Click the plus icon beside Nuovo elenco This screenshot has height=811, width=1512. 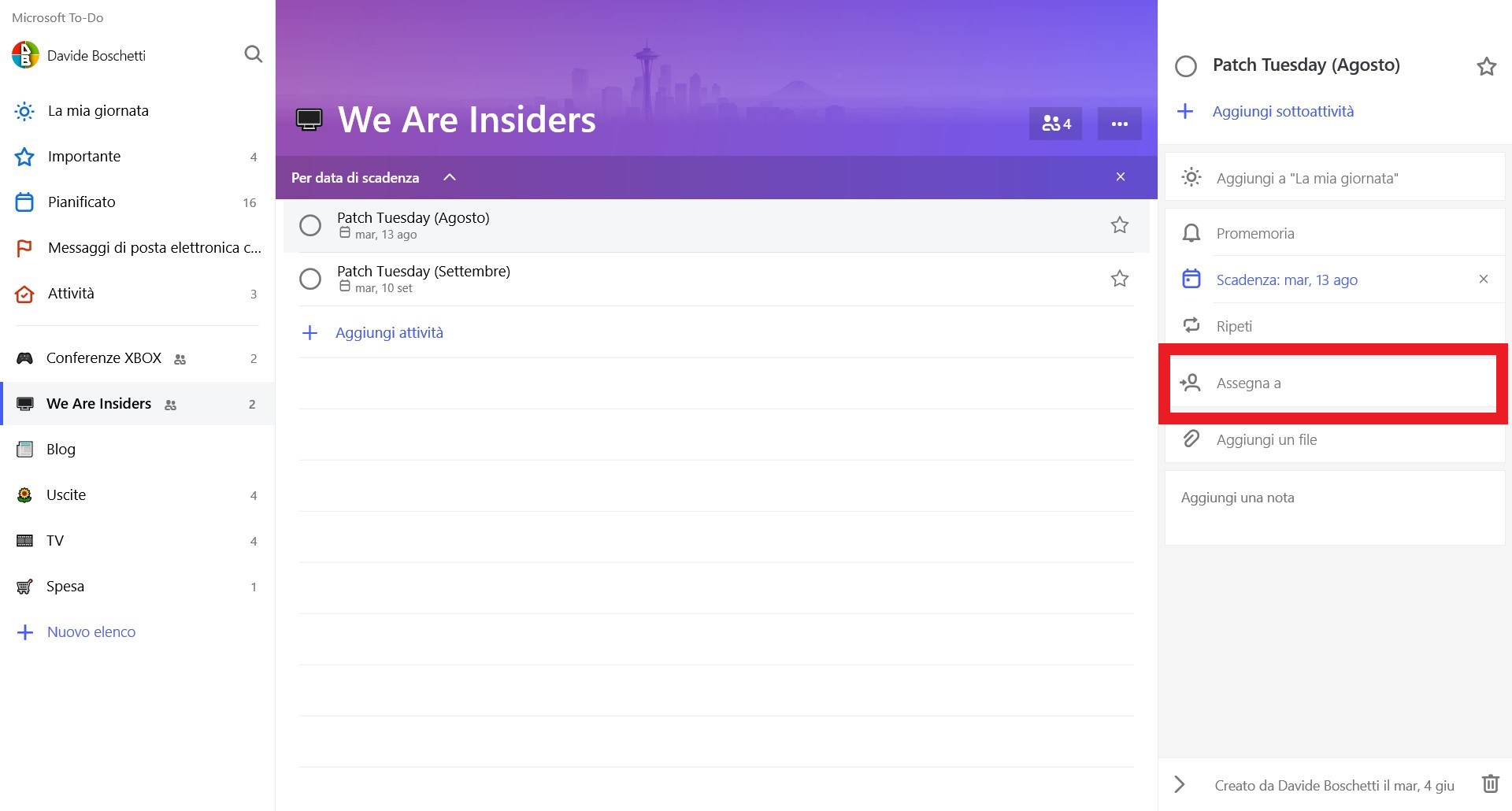25,632
